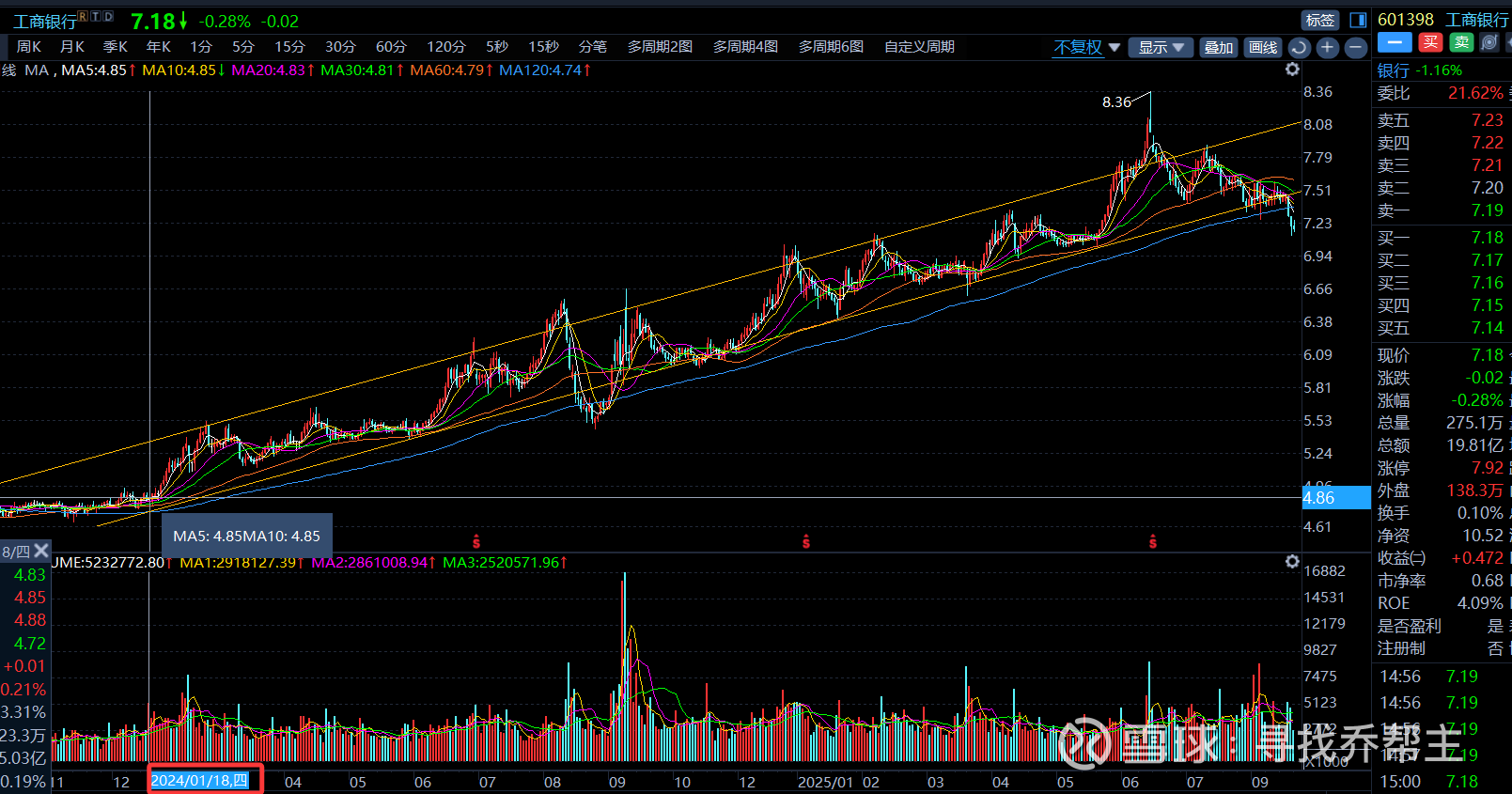Open the 显示 display dropdown
Image resolution: width=1512 pixels, height=794 pixels.
point(1161,47)
